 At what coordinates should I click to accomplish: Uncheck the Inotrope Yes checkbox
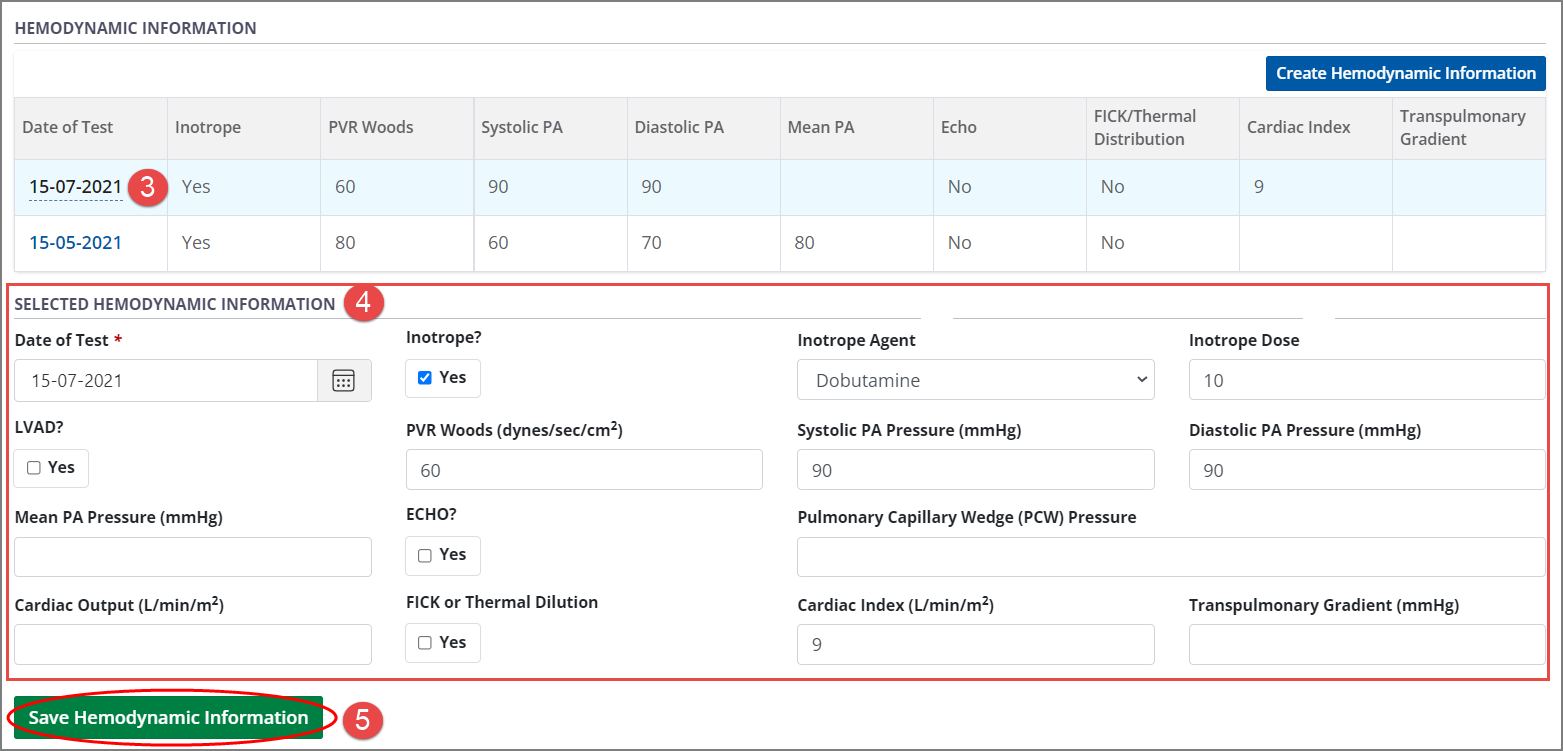coord(425,378)
